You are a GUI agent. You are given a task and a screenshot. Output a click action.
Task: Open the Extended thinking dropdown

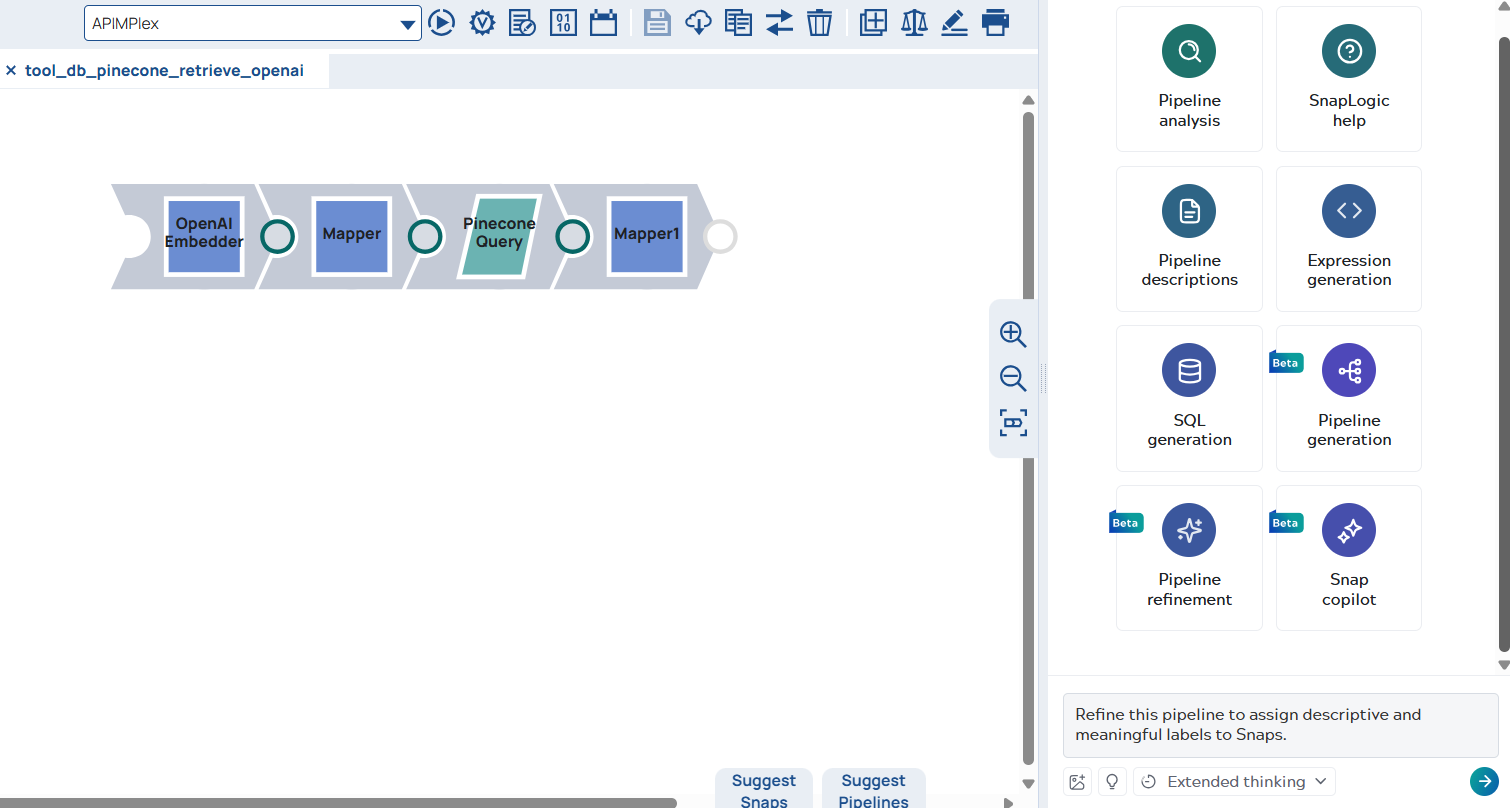pos(1234,781)
